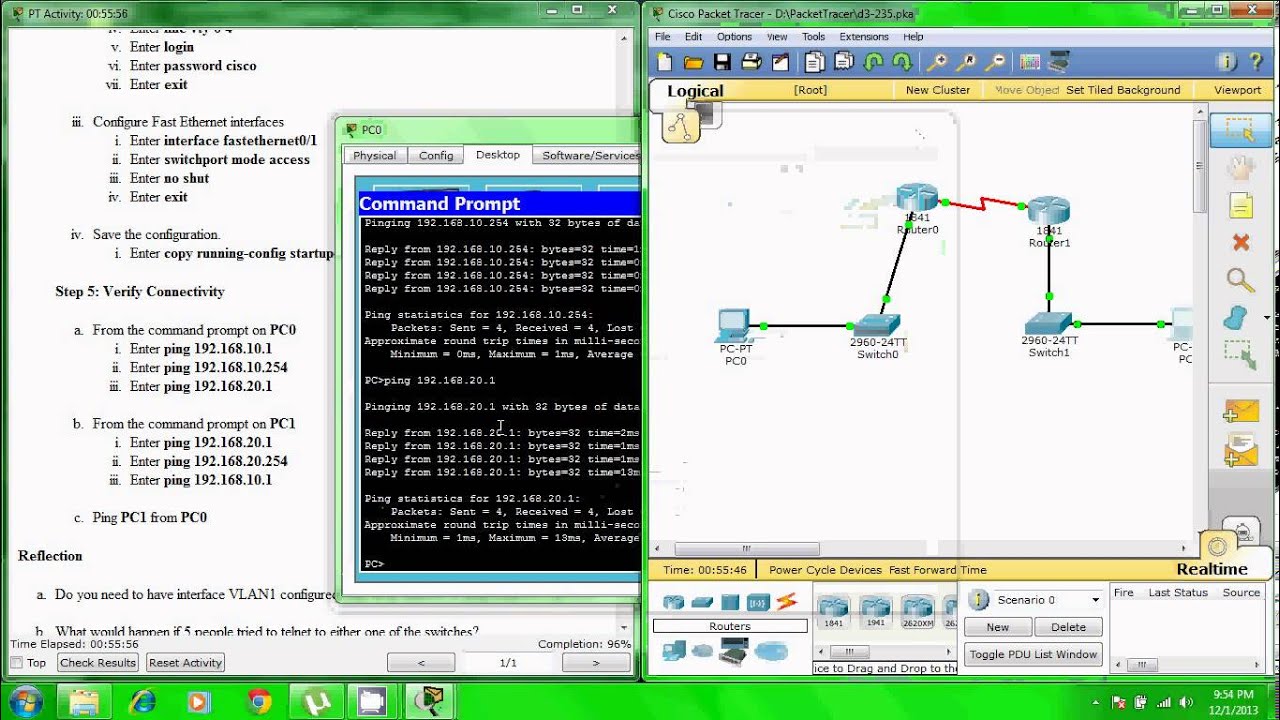Choose the Resize Shape tool
This screenshot has height=720, width=1280.
[x=1239, y=353]
